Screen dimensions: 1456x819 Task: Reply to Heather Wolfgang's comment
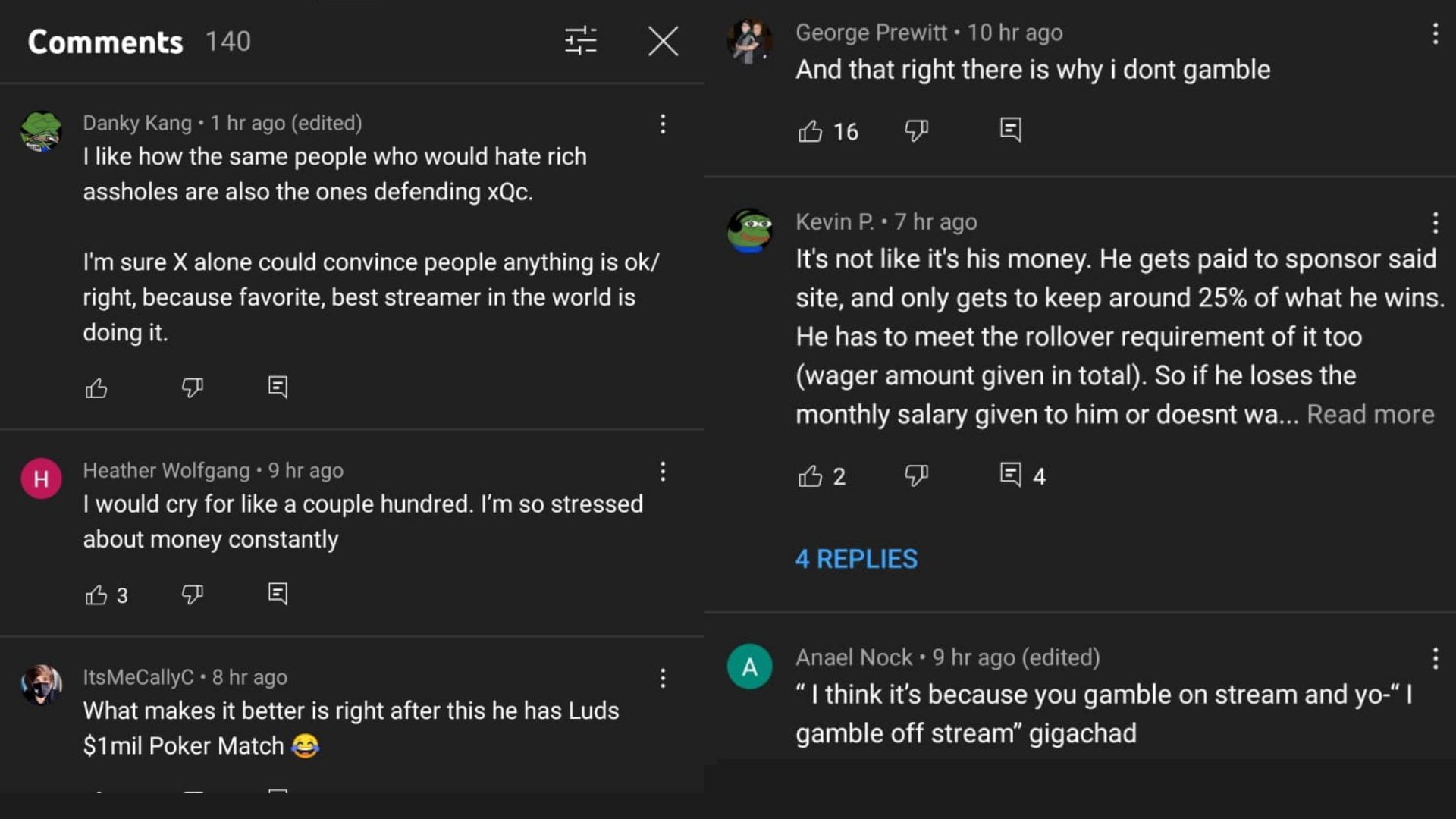tap(278, 593)
